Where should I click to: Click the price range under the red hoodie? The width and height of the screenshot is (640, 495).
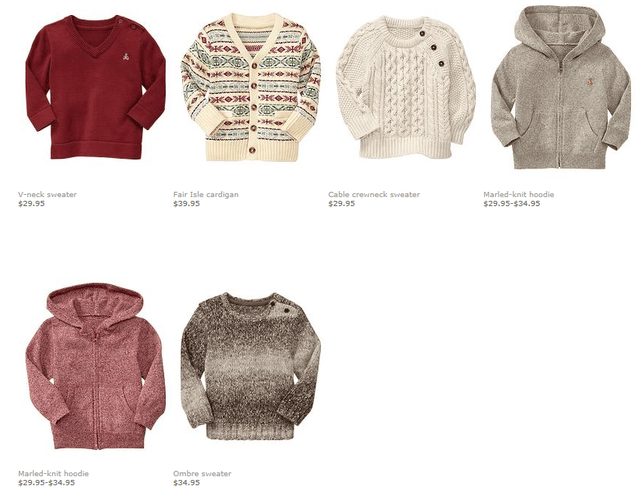47,483
